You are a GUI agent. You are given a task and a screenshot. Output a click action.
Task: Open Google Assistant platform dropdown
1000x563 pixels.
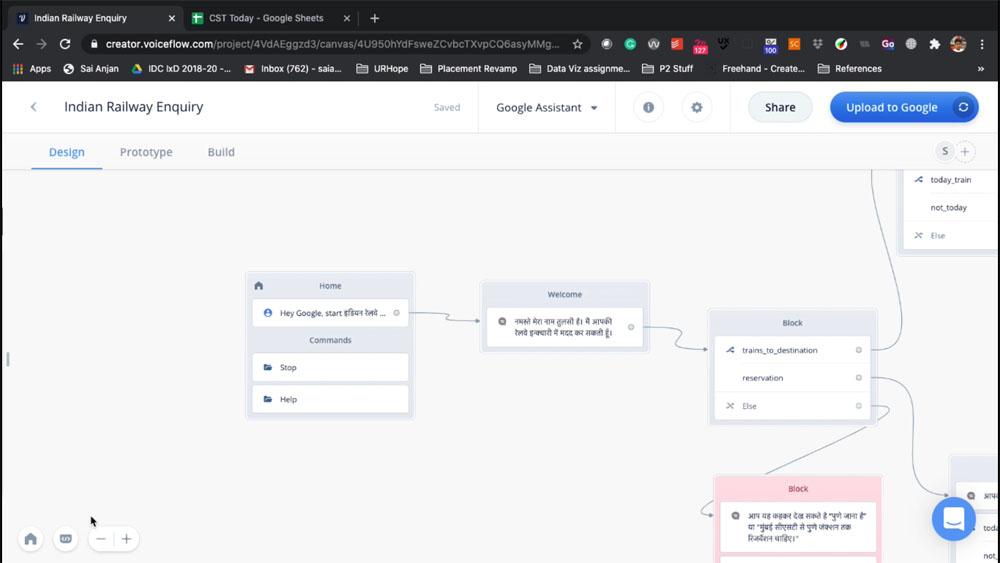547,108
